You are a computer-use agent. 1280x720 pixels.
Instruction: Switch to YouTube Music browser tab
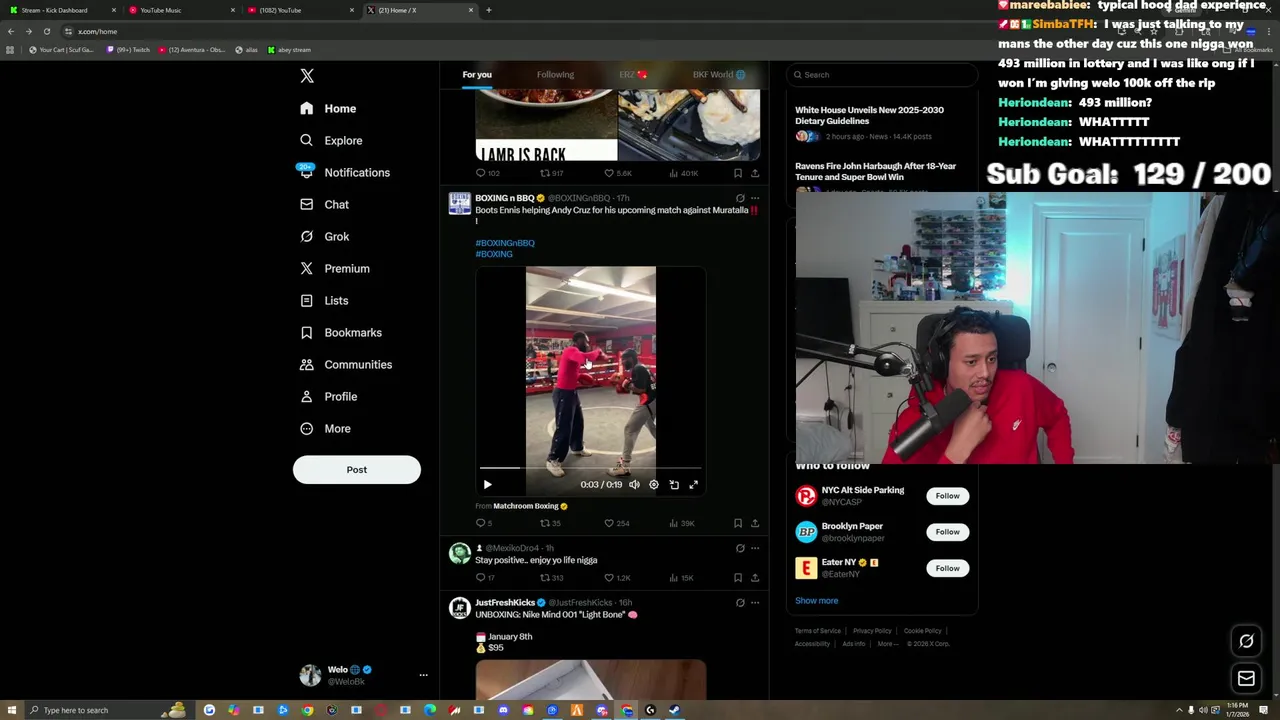pyautogui.click(x=180, y=10)
